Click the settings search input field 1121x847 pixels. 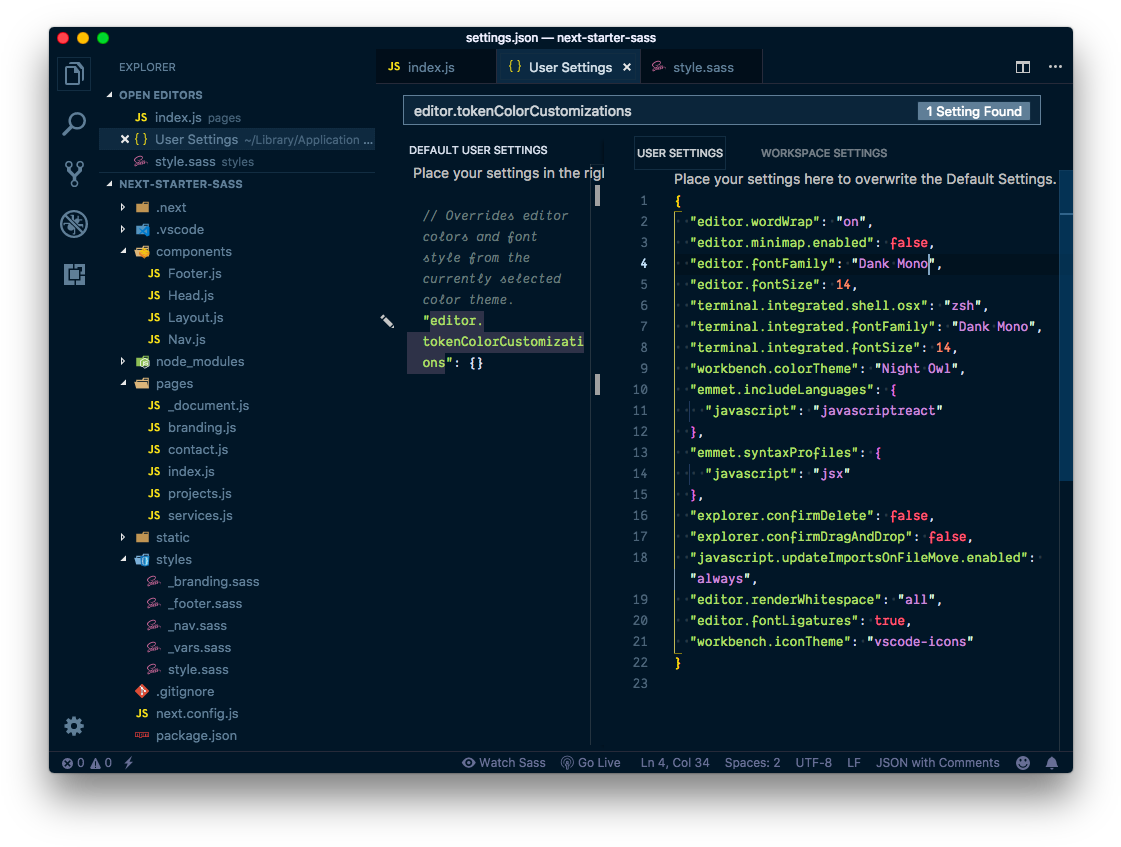(x=650, y=111)
